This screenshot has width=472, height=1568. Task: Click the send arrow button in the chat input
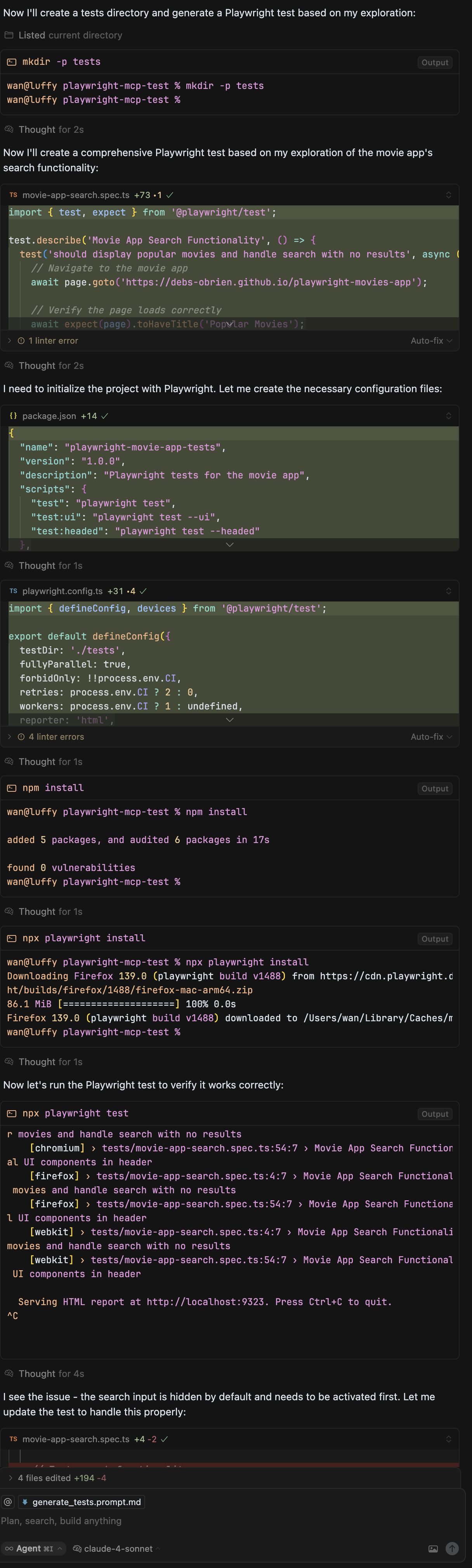point(452,1549)
